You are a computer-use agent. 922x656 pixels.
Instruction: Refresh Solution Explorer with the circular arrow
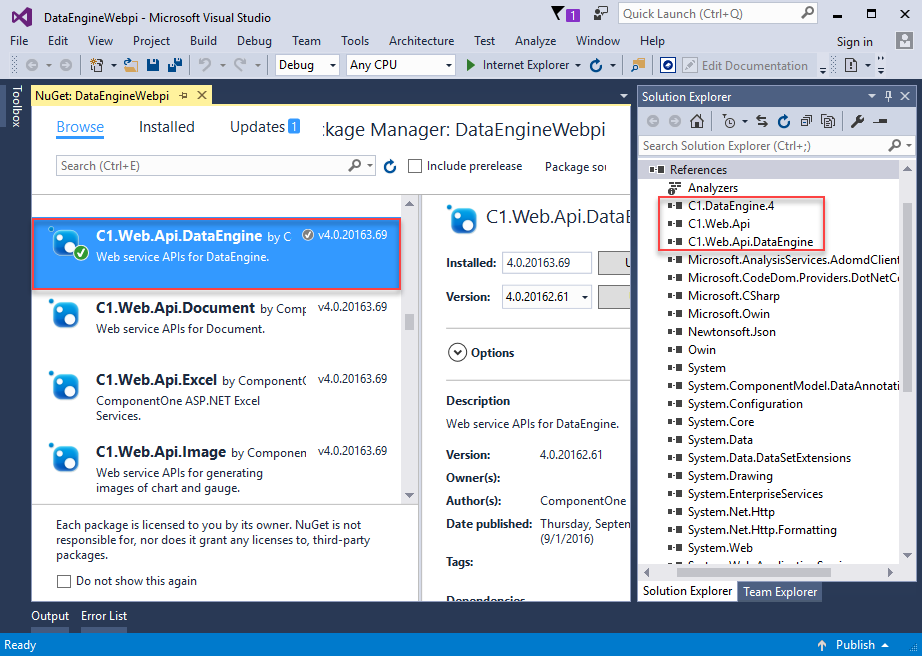pos(784,121)
